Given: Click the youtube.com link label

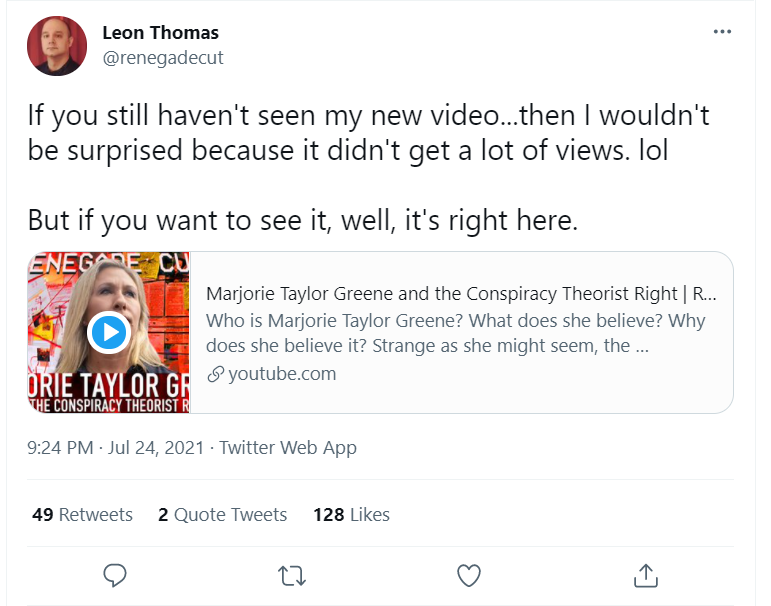Looking at the screenshot, I should click(282, 374).
